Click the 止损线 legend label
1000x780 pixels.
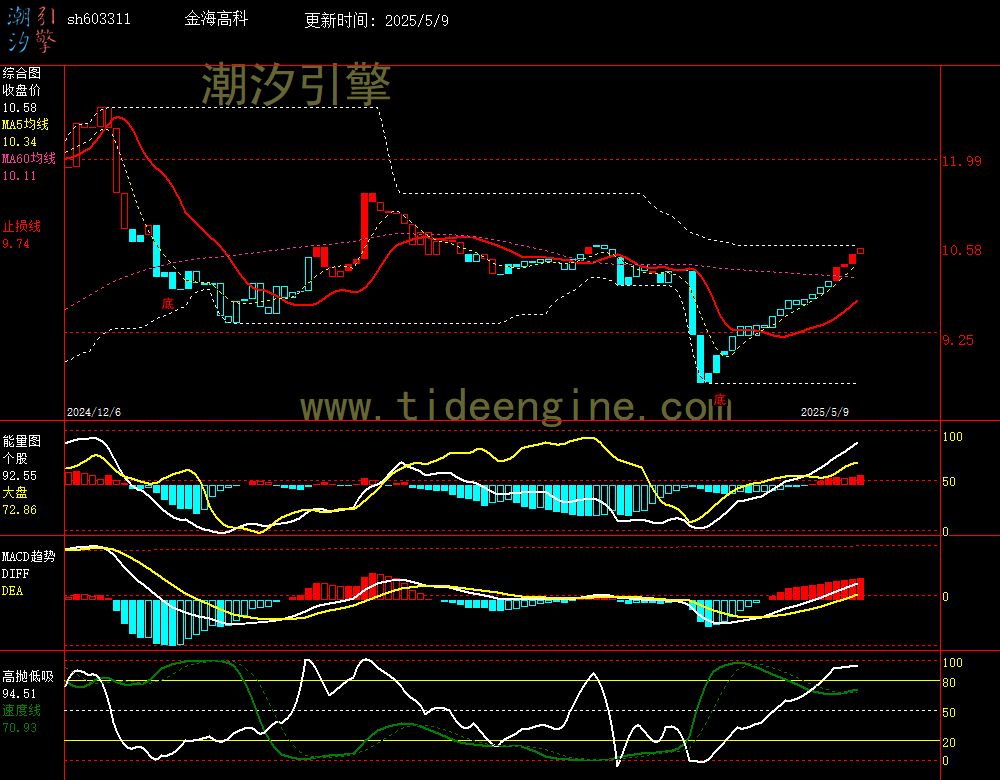coord(22,226)
